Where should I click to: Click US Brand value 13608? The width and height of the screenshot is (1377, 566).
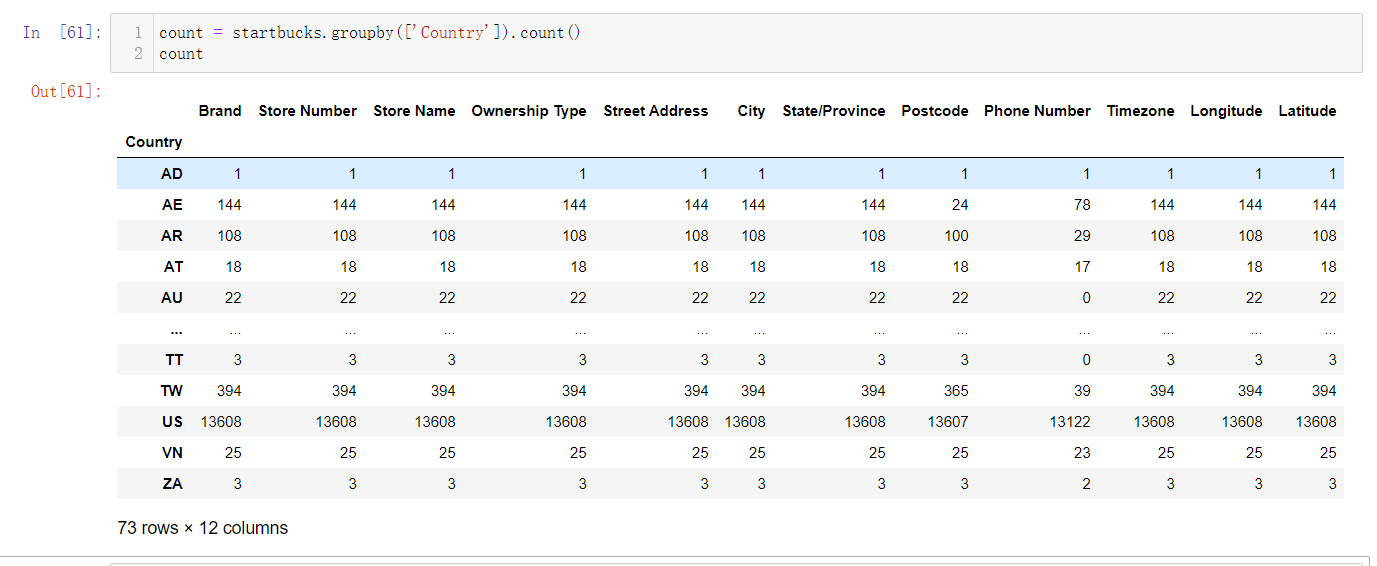click(221, 422)
